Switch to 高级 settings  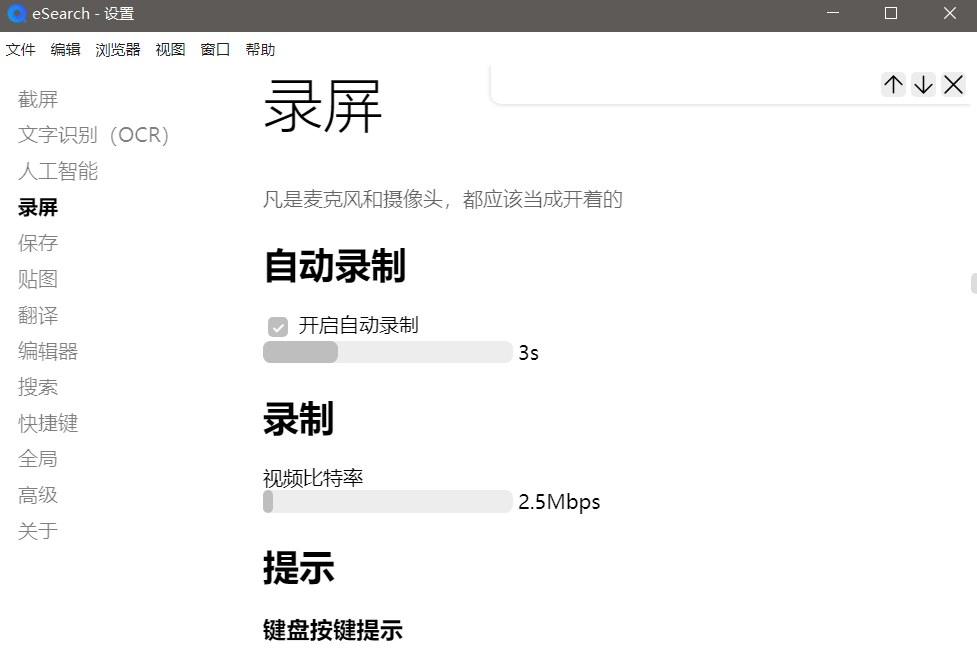[37, 495]
